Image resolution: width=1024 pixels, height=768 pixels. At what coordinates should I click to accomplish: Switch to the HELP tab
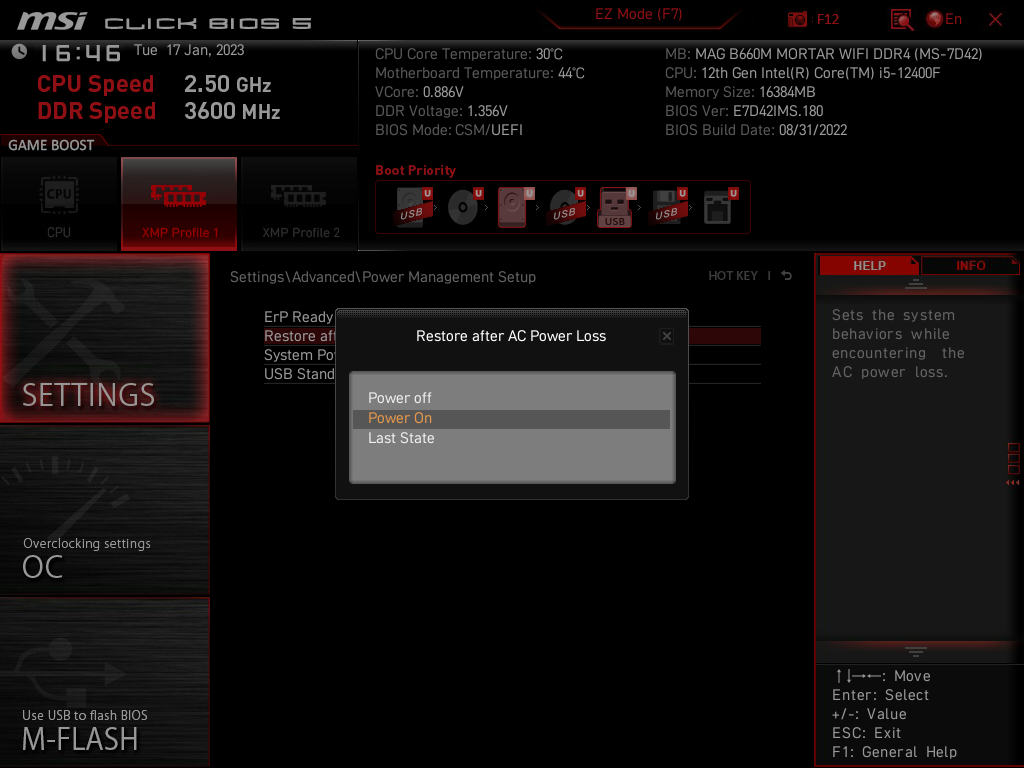point(869,266)
